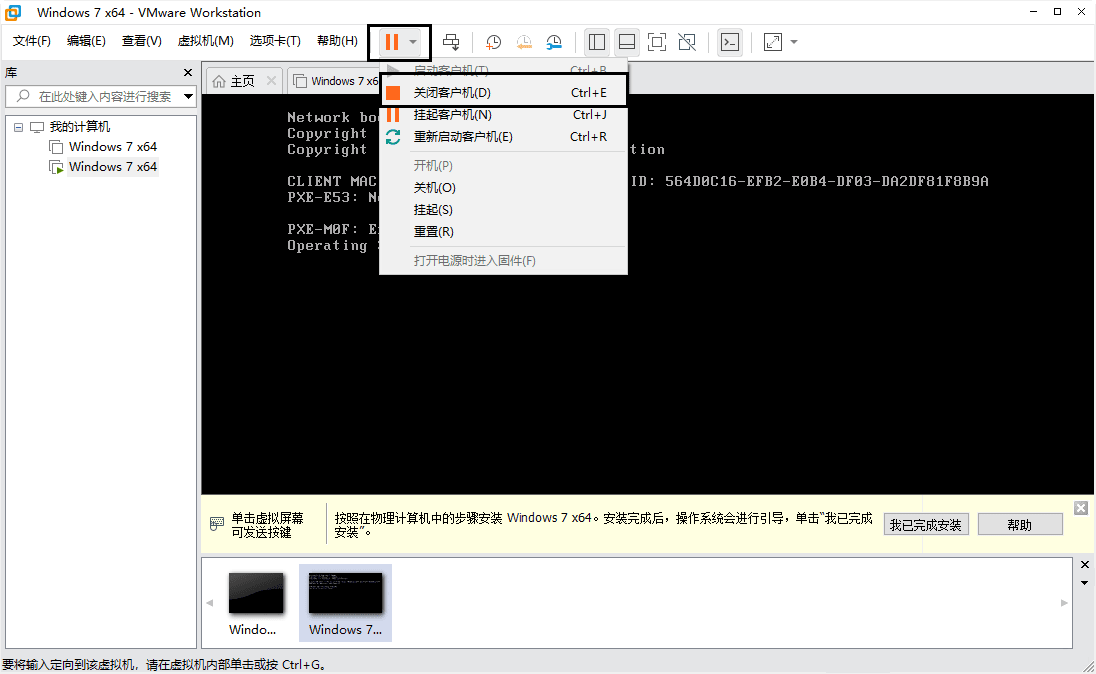Click the orange suspend (pause) toolbar button
Screen dimensions: 1096x674
click(x=391, y=42)
